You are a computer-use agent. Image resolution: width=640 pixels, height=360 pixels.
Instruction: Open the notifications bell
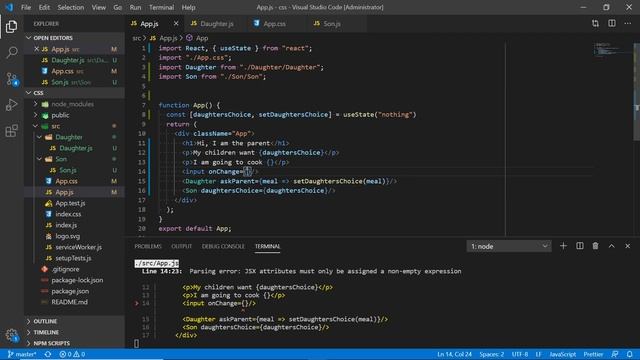pos(630,354)
